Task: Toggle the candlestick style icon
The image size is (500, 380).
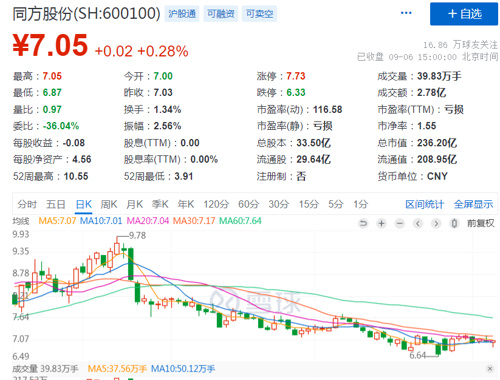Action: [454, 223]
